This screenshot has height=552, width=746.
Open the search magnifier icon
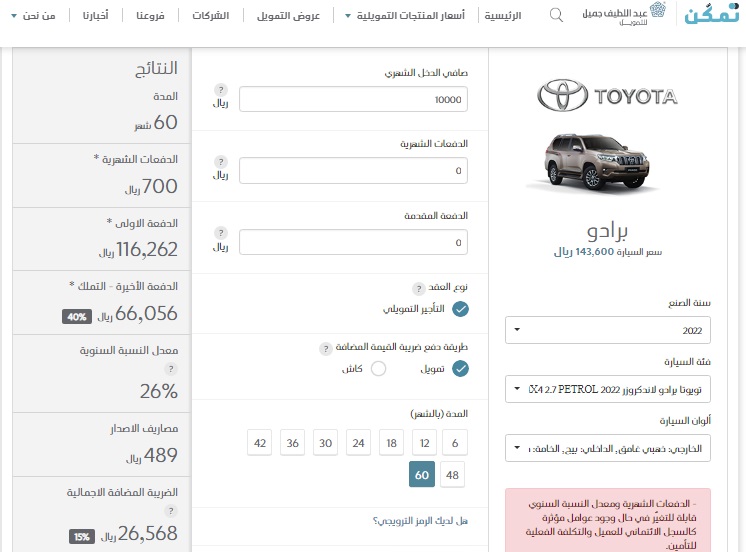coord(556,15)
